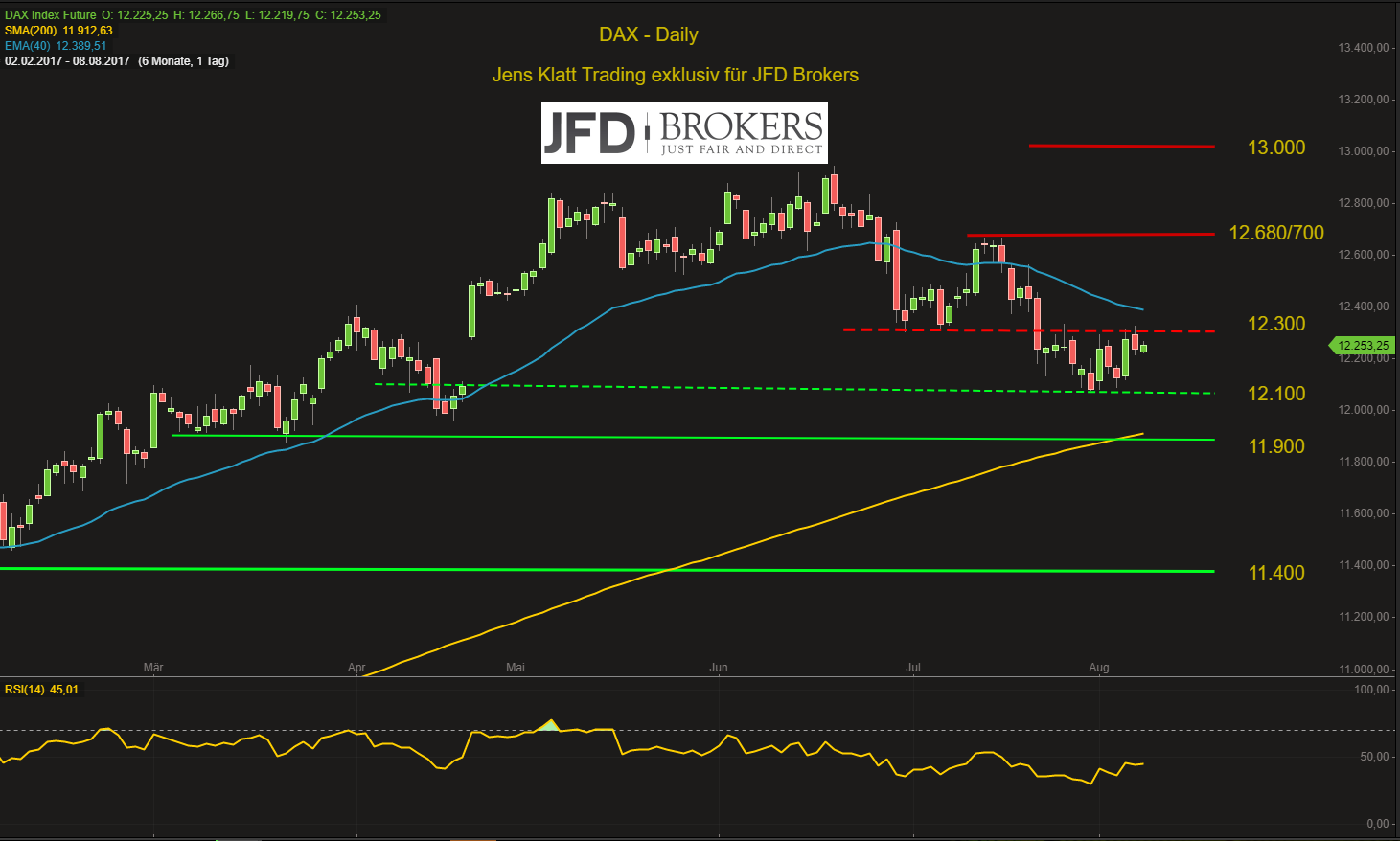Screen dimensions: 1400x841
Task: Click the 12.000,00 price axis tick
Action: pos(1365,410)
